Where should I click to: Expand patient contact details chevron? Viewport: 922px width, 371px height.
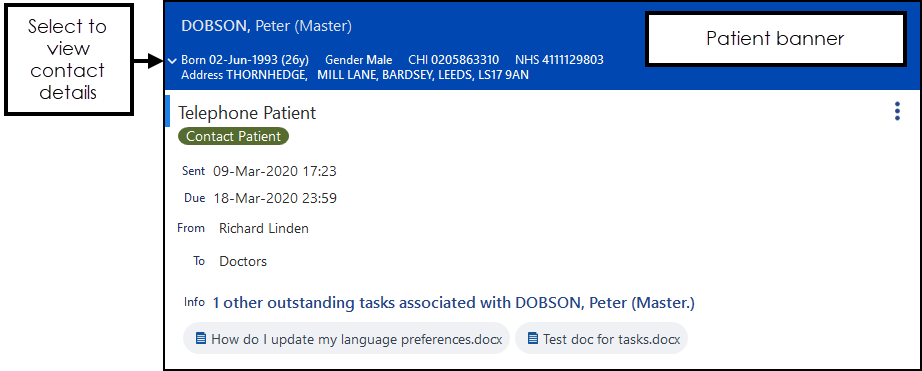(172, 61)
